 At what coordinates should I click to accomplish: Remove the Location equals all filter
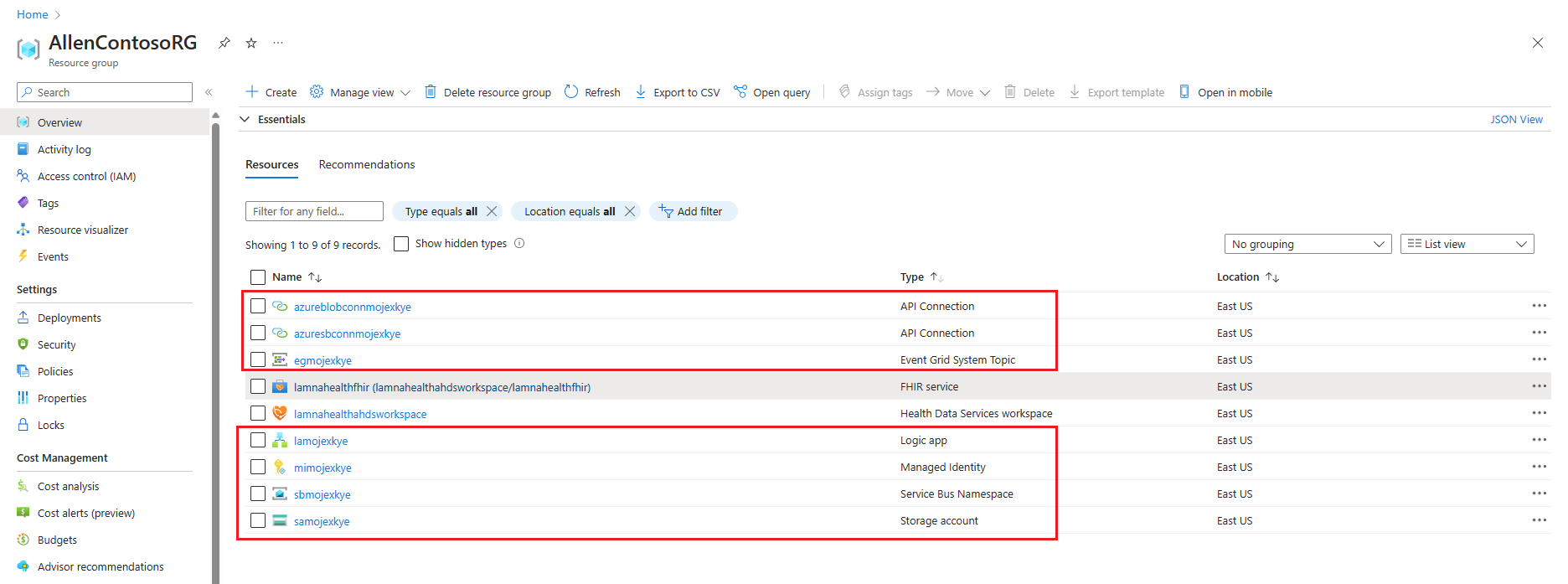(x=630, y=211)
